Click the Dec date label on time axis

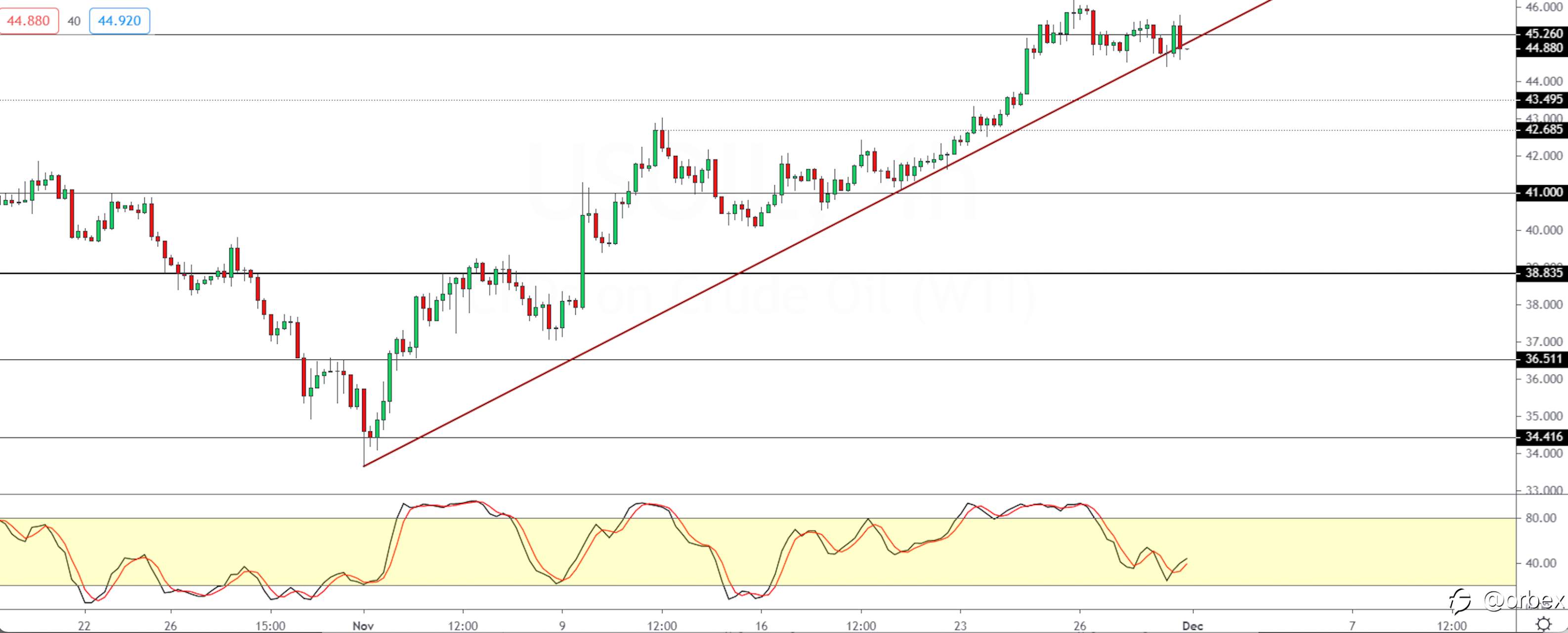[1192, 625]
